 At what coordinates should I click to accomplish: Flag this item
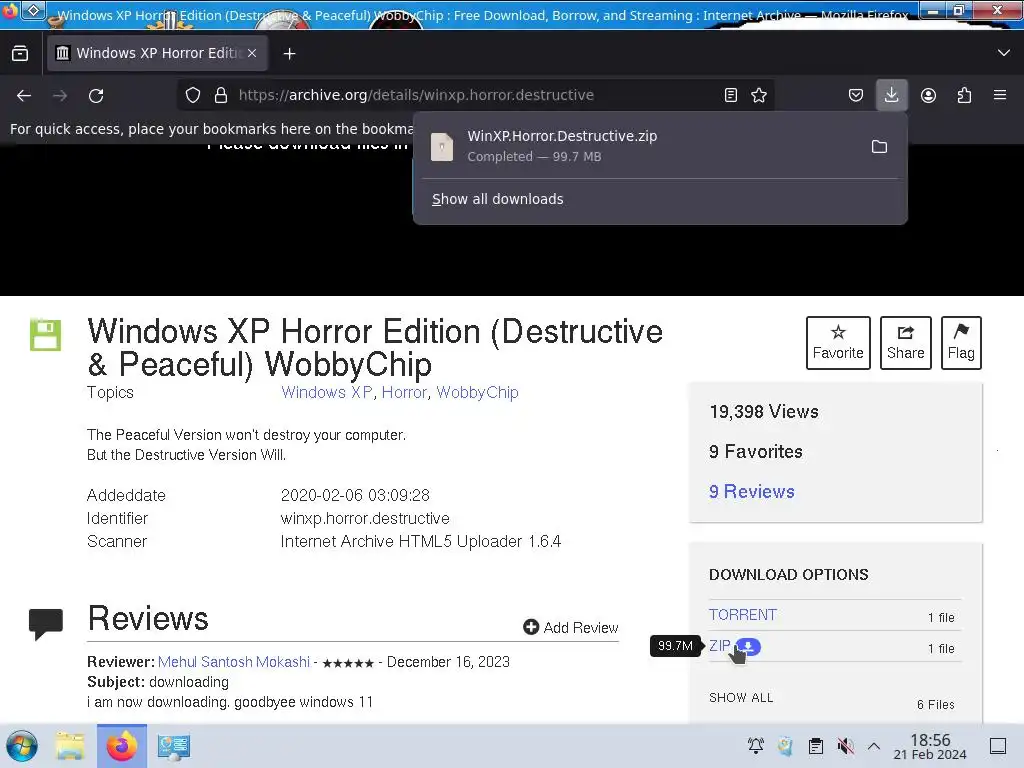tap(961, 343)
